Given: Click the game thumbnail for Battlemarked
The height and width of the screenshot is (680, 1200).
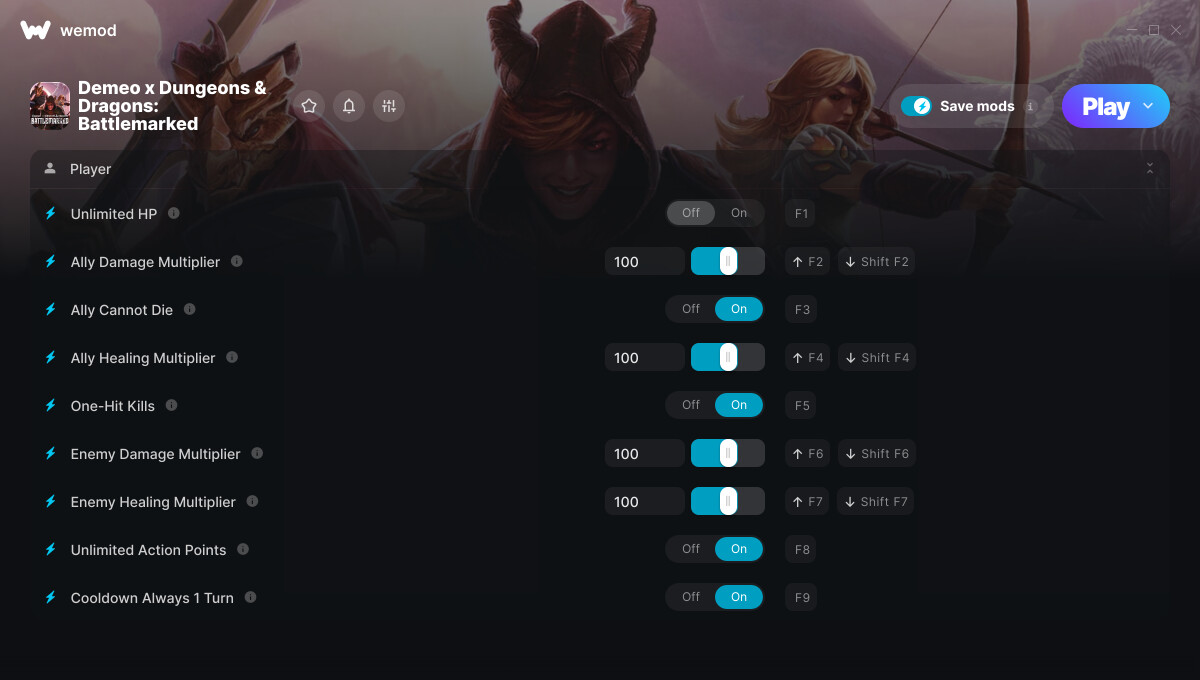Looking at the screenshot, I should [50, 106].
